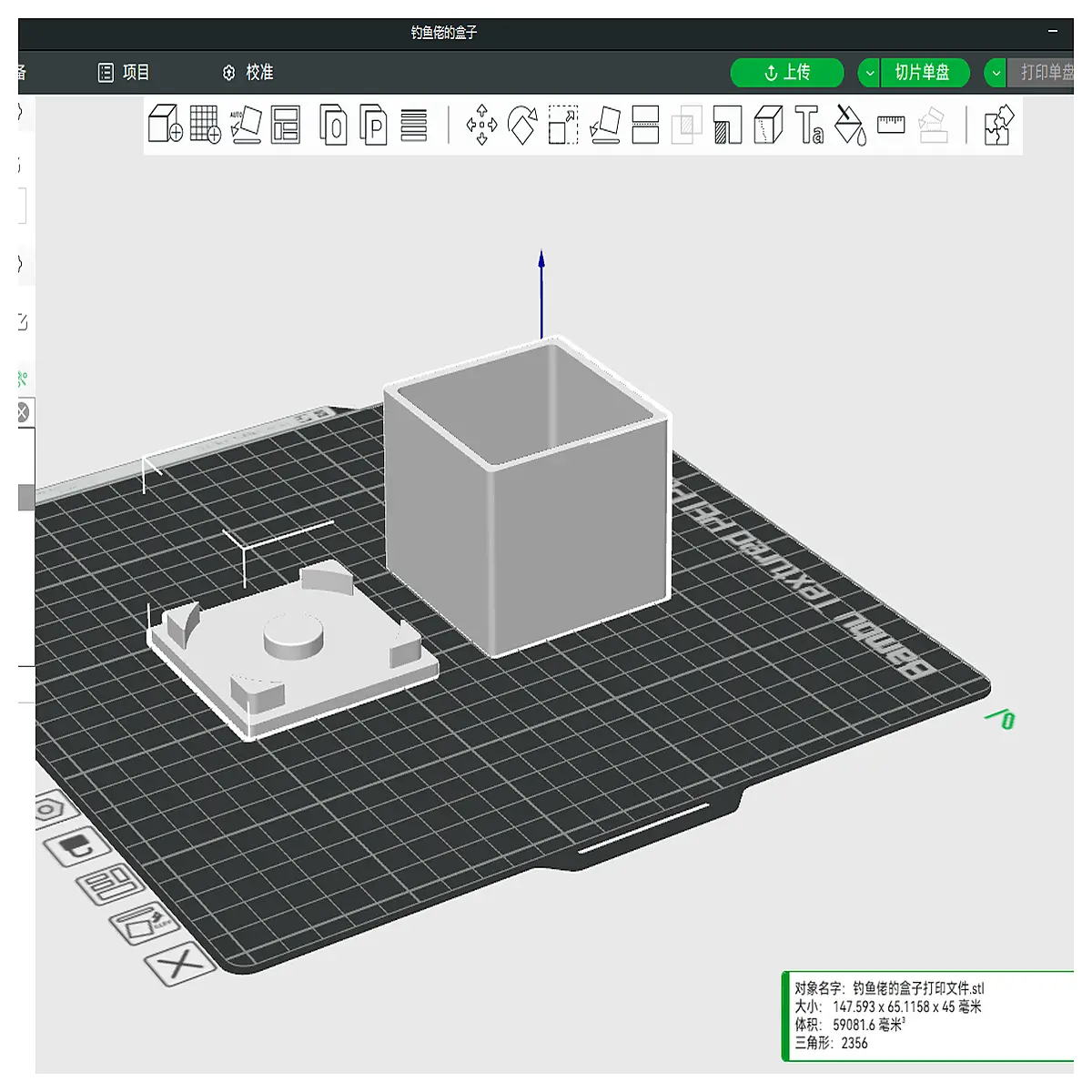Viewport: 1092px width, 1092px height.
Task: Click the object name 钓鱼佬的盒子打印文件.stl text
Action: click(x=919, y=988)
